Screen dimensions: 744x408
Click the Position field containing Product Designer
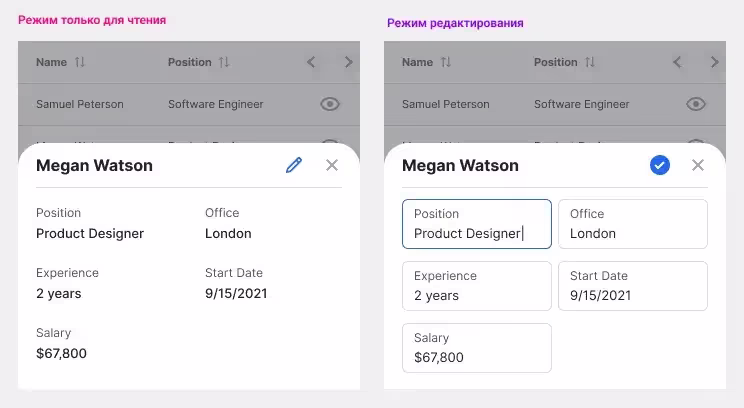tap(476, 224)
